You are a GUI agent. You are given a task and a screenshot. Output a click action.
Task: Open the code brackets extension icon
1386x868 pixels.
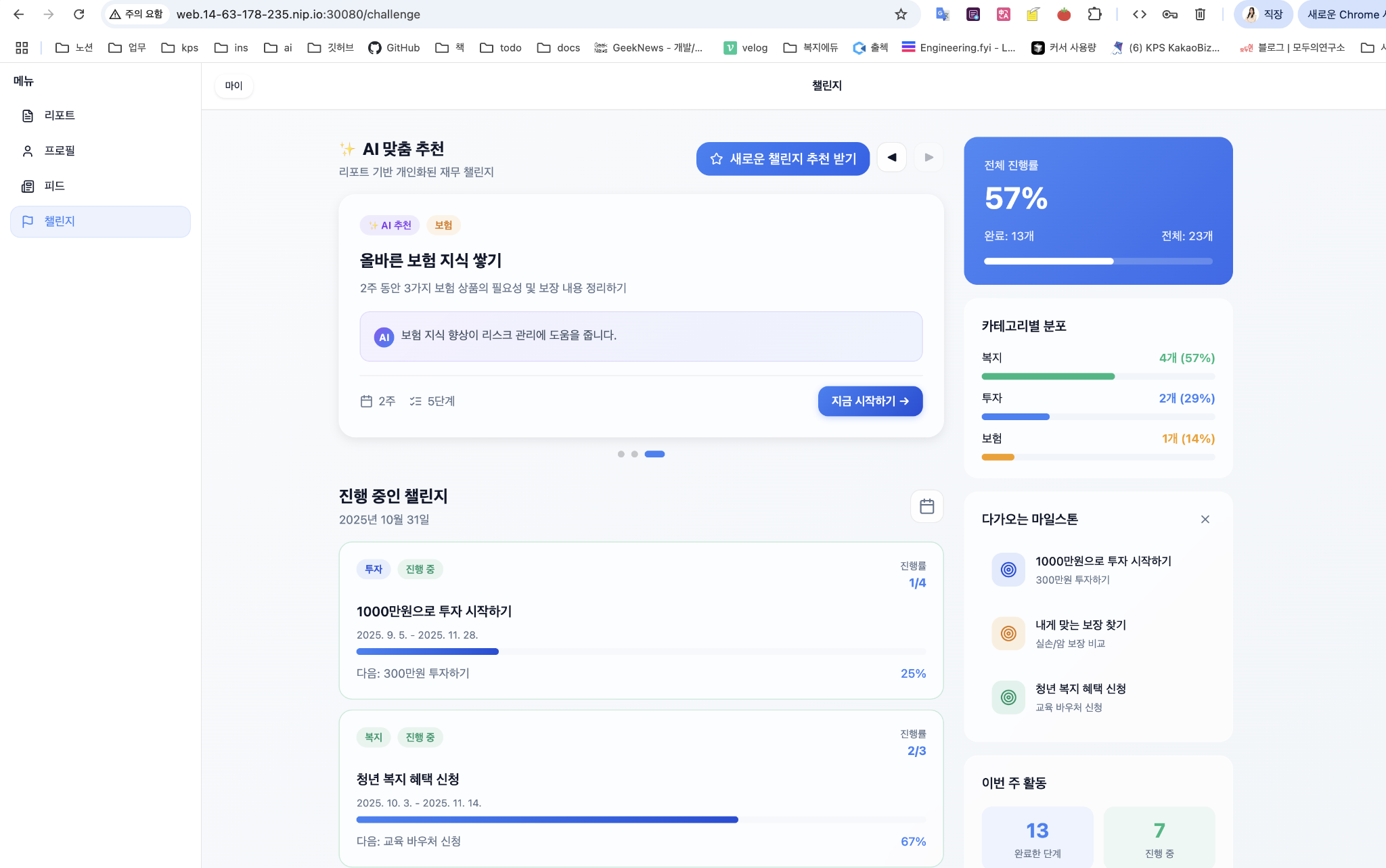coord(1140,14)
